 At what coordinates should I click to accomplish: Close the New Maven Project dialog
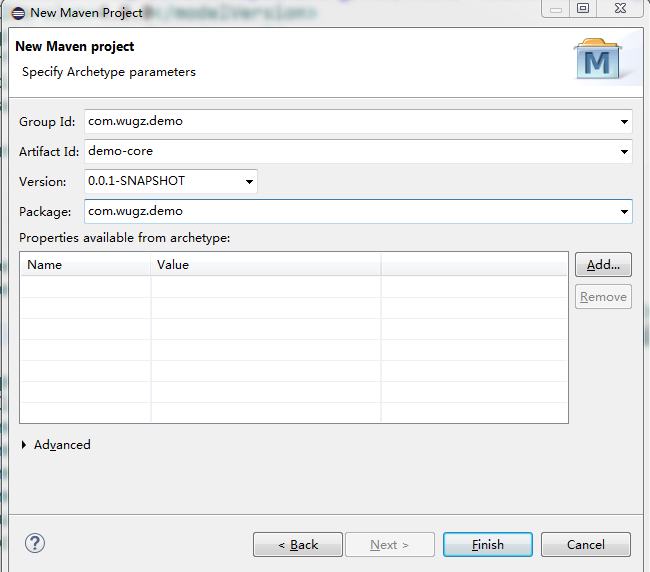click(620, 8)
